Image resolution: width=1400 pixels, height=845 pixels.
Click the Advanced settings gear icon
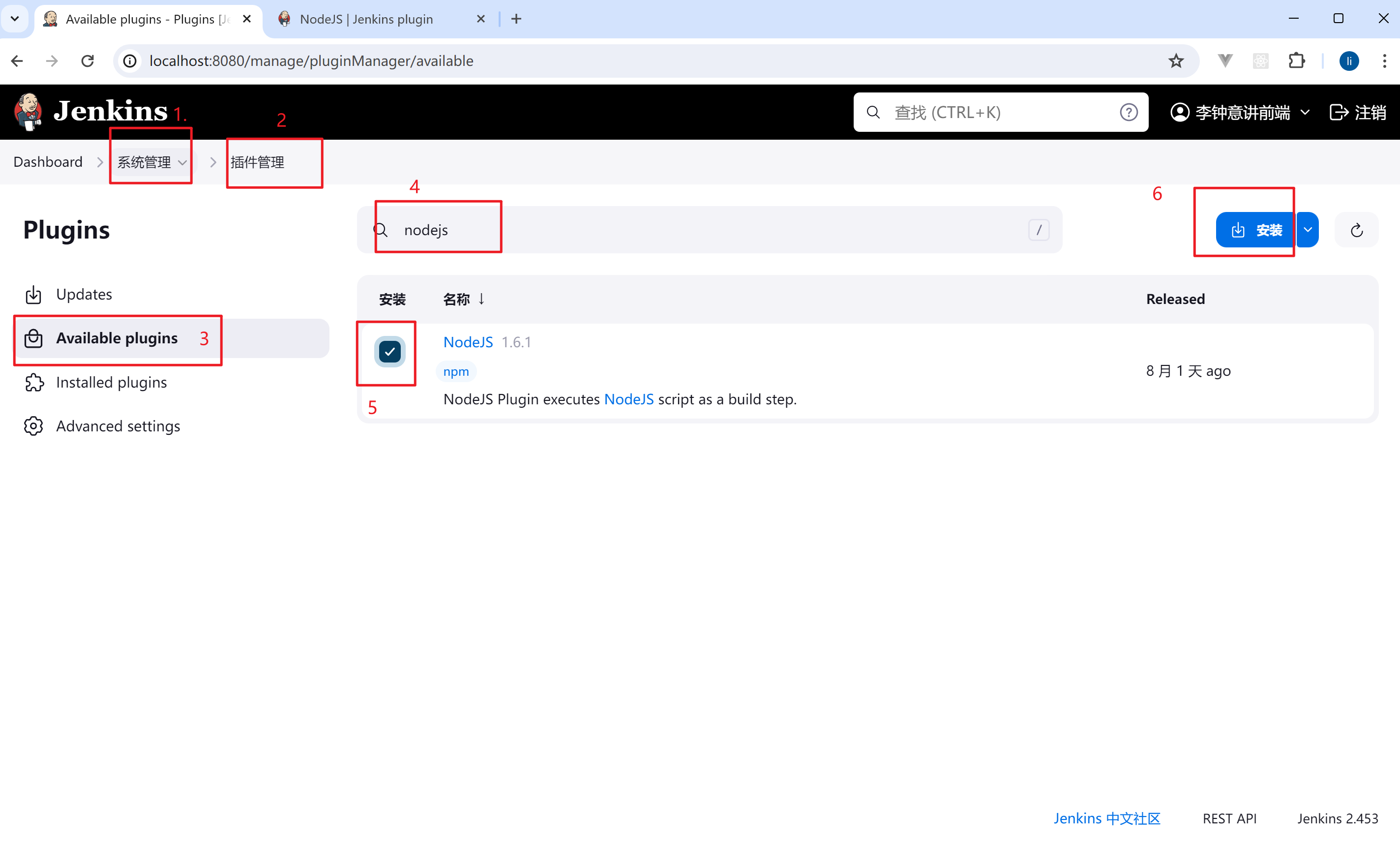click(33, 426)
